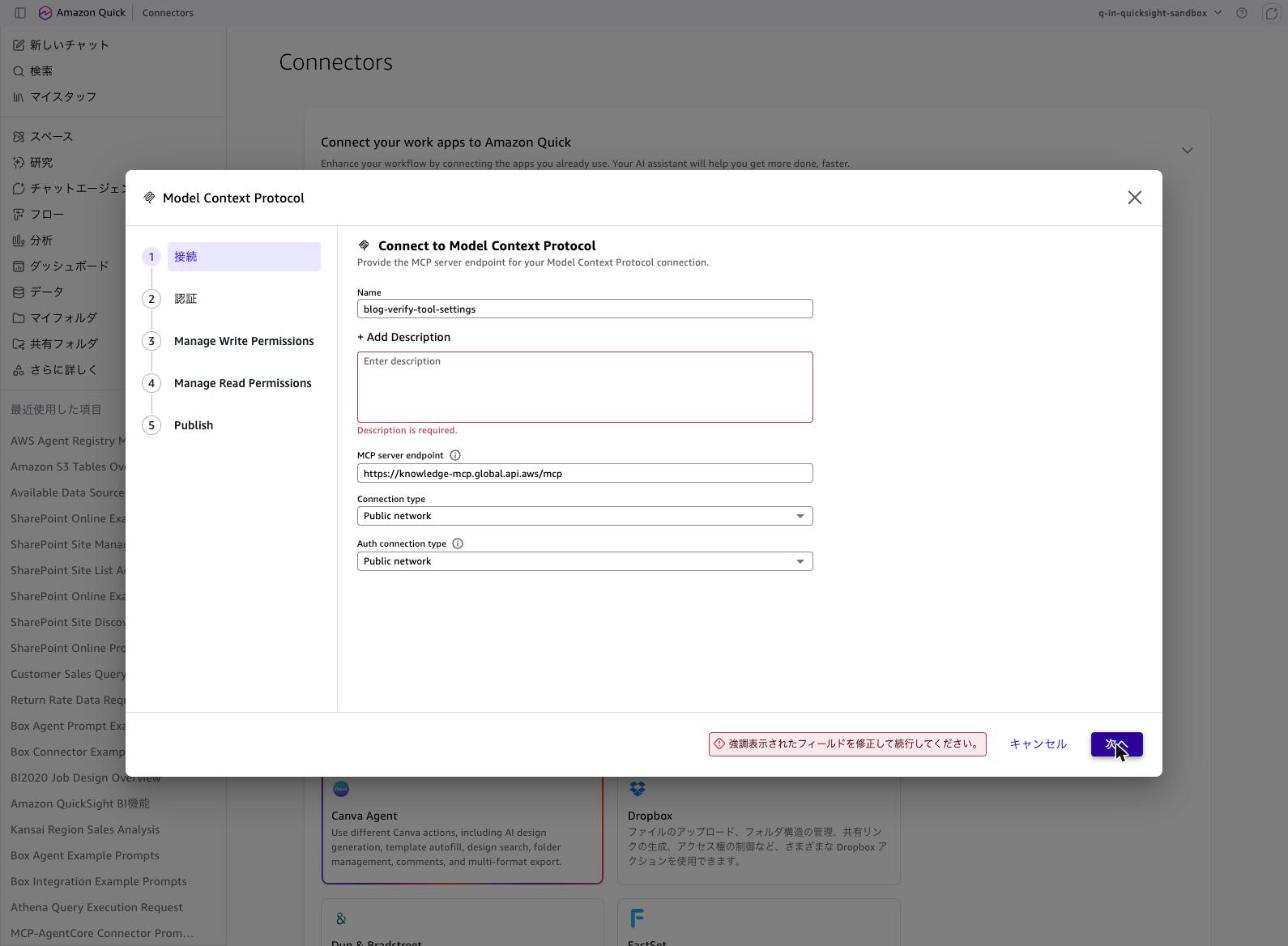Viewport: 1288px width, 946px height.
Task: Open recent item Box Integration Example Prompts
Action: pyautogui.click(x=98, y=882)
